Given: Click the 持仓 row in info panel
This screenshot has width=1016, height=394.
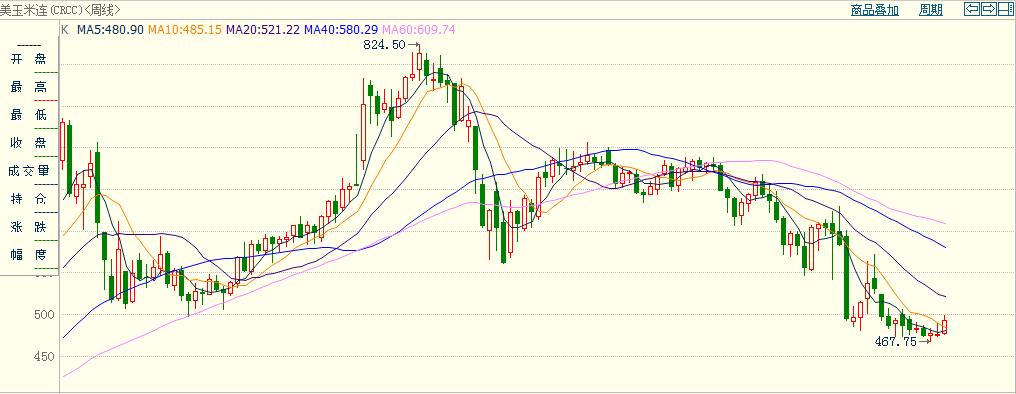Looking at the screenshot, I should pyautogui.click(x=29, y=199).
